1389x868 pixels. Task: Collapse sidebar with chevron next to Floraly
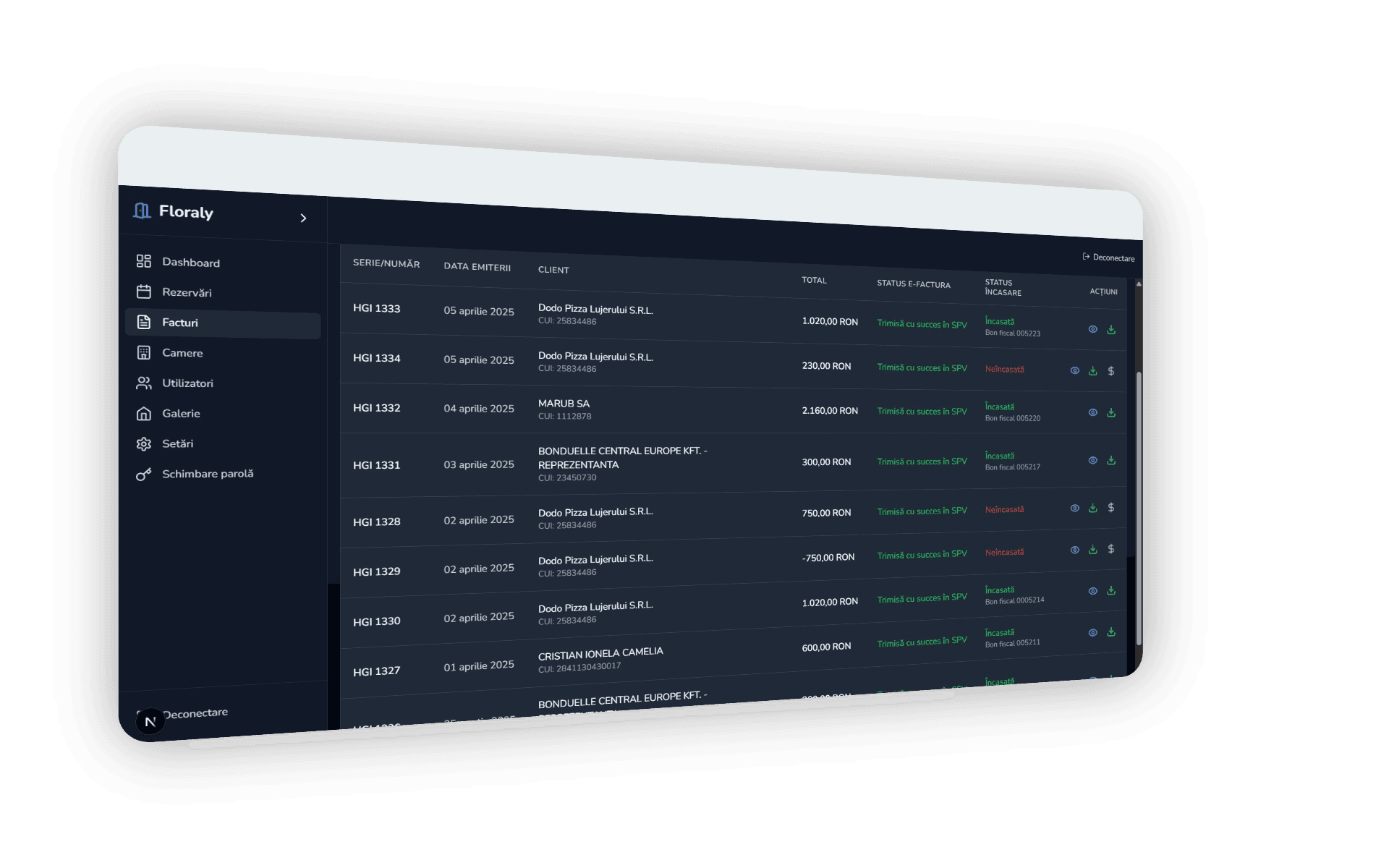pos(303,218)
